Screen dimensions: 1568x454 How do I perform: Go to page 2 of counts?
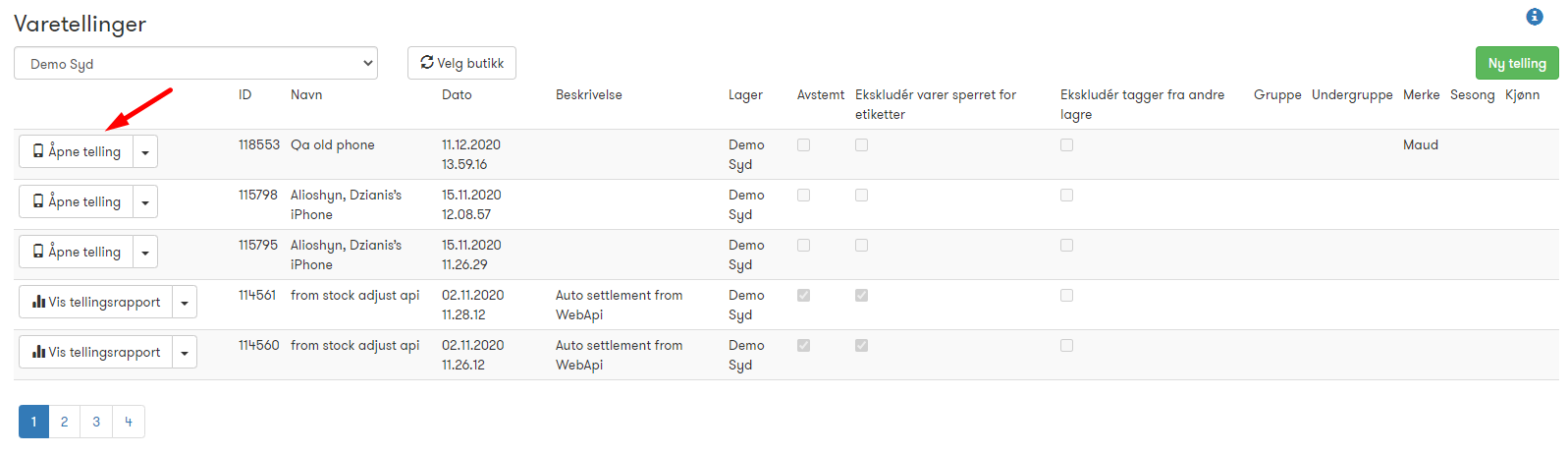[65, 422]
